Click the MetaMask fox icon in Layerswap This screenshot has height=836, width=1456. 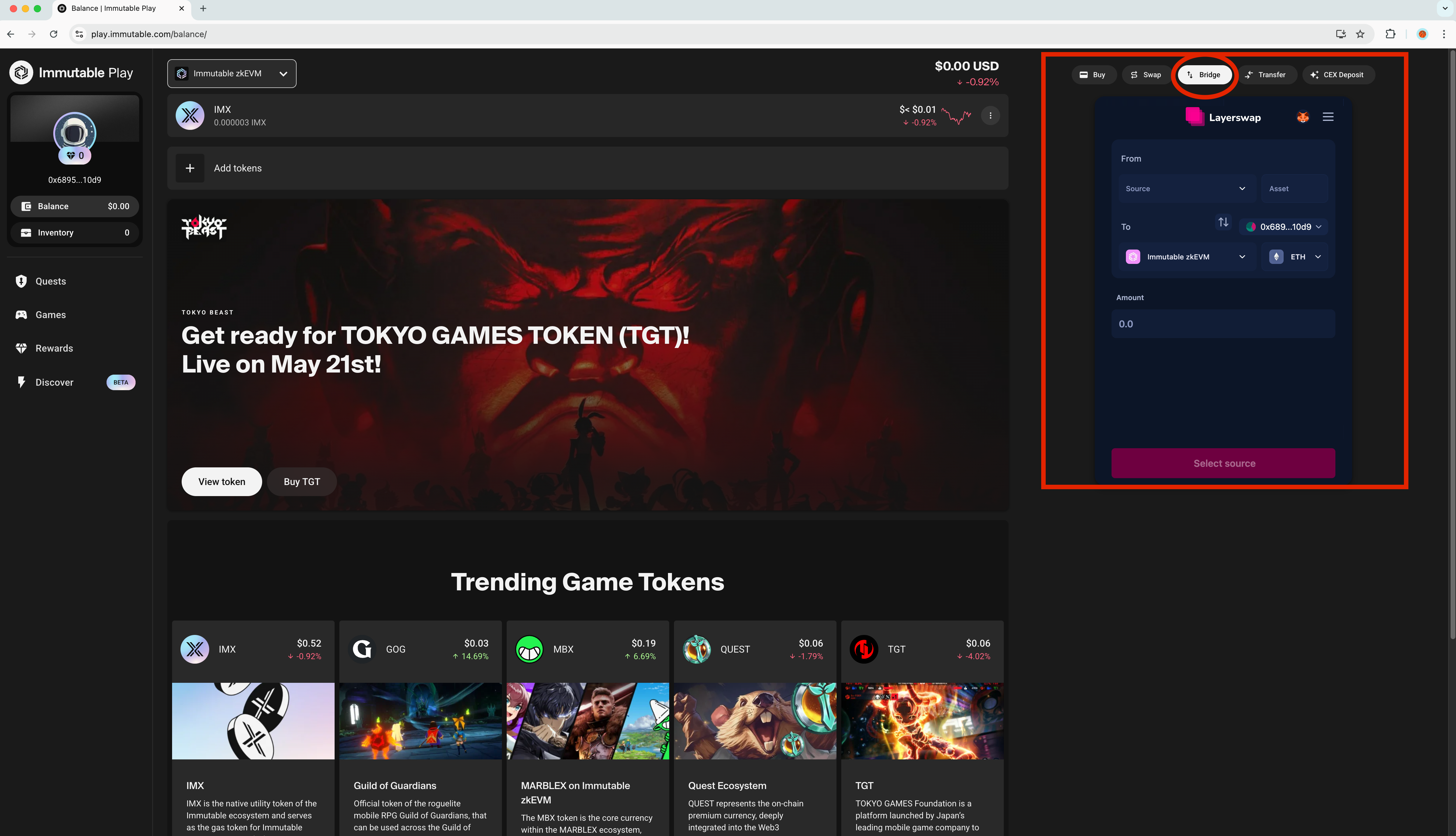coord(1303,117)
